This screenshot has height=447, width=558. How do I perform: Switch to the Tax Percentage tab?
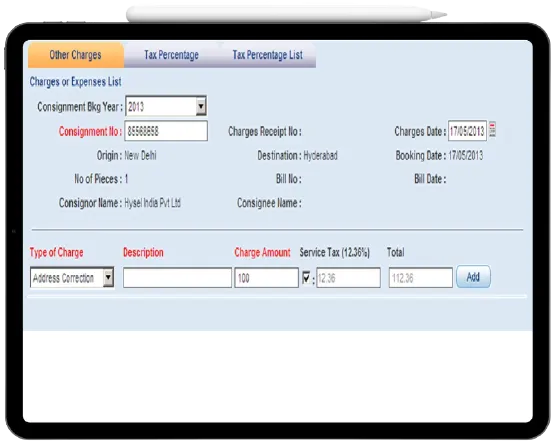coord(172,55)
